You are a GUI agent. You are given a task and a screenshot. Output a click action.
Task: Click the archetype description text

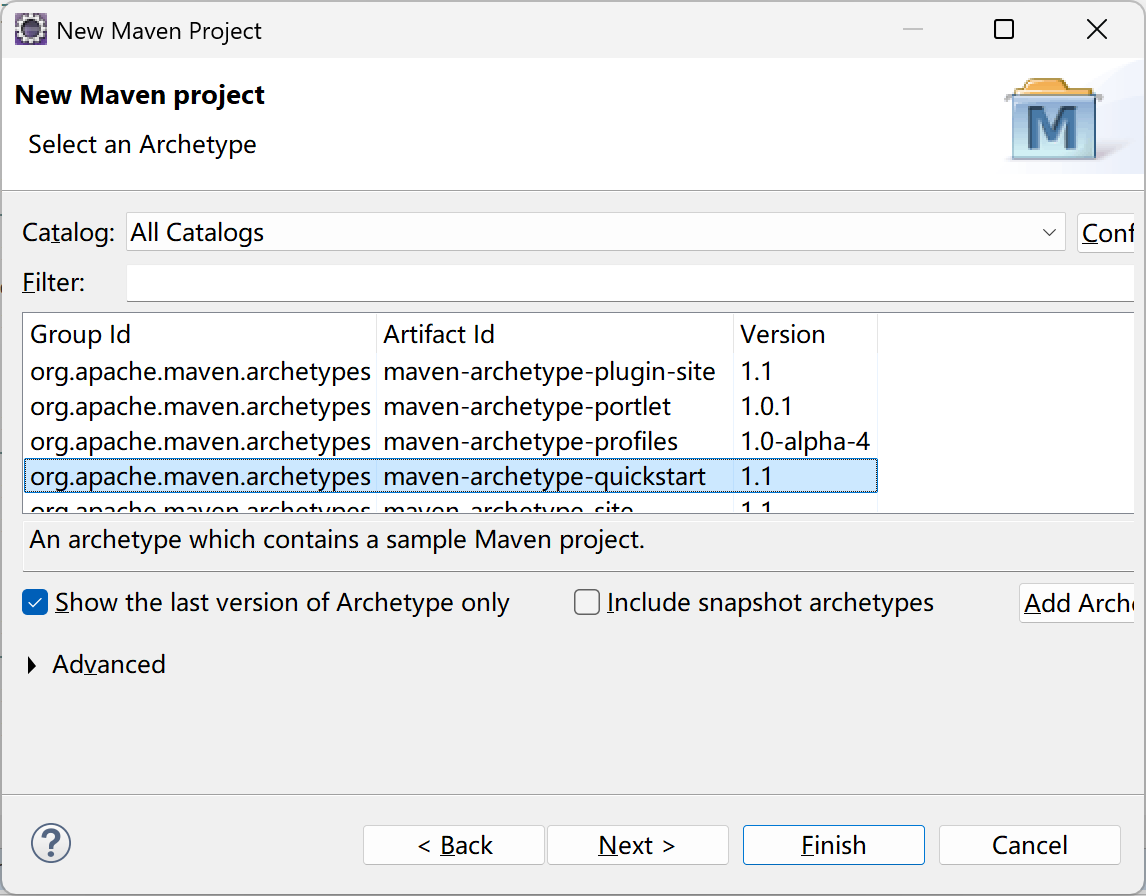pos(337,539)
